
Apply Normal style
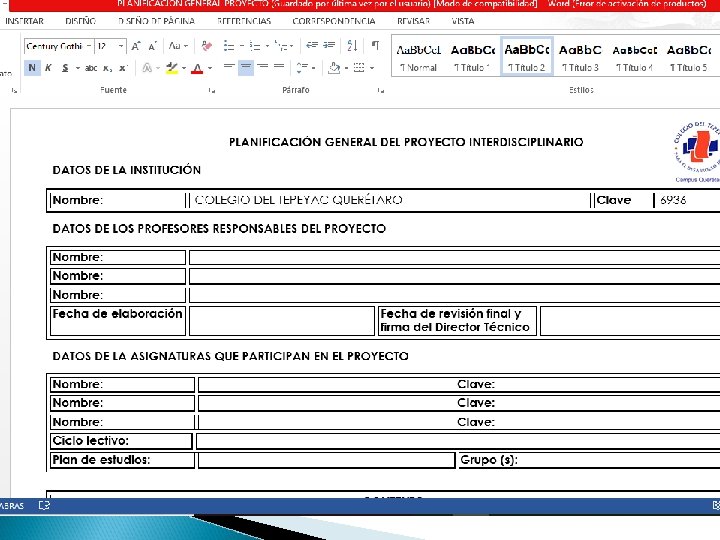pos(418,57)
